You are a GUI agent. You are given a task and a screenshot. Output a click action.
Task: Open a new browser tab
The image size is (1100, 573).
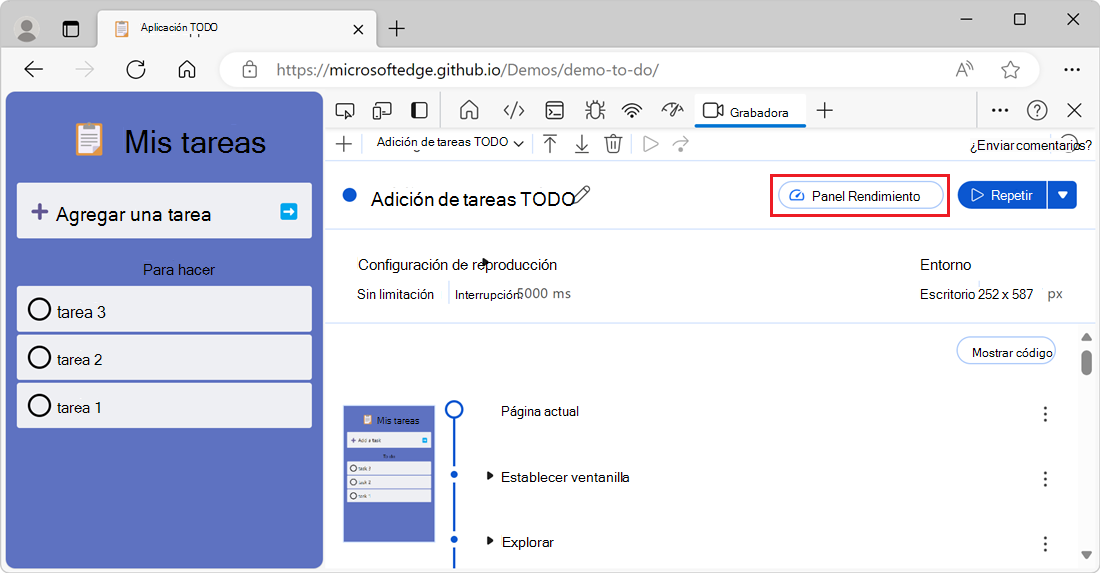point(396,29)
